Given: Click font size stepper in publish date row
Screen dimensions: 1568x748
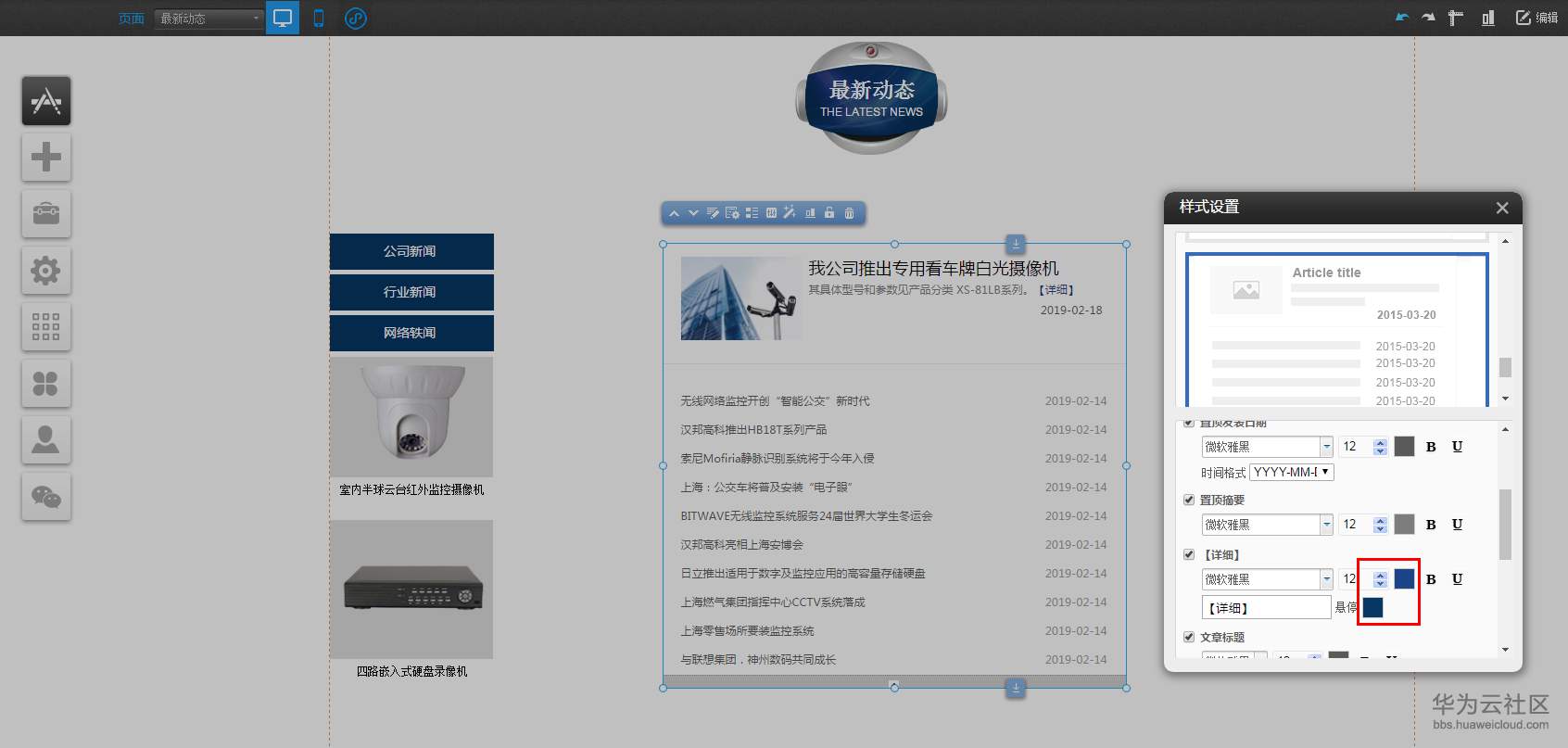Looking at the screenshot, I should tap(1380, 447).
